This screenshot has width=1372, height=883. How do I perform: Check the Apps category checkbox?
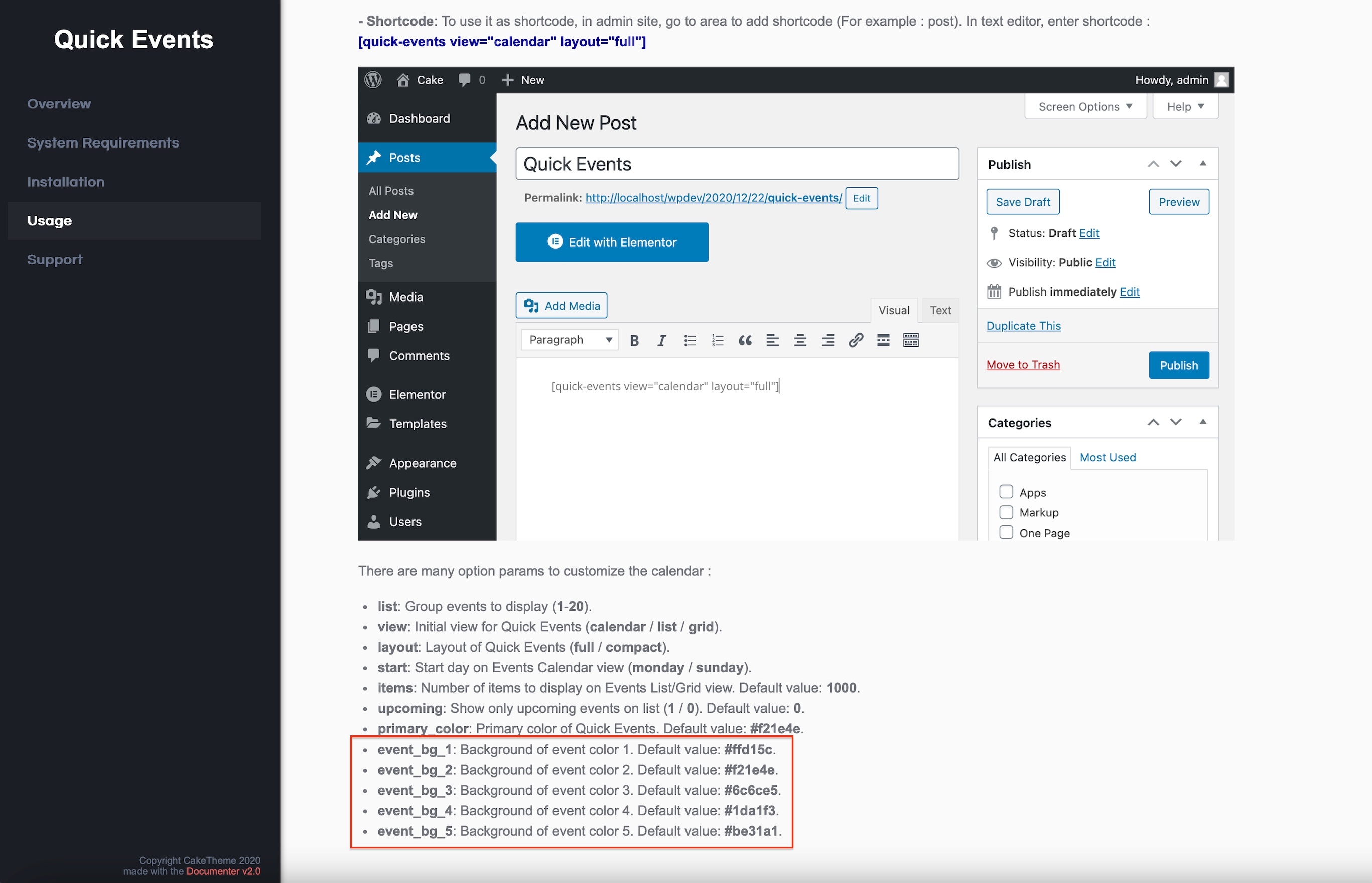(x=1006, y=492)
